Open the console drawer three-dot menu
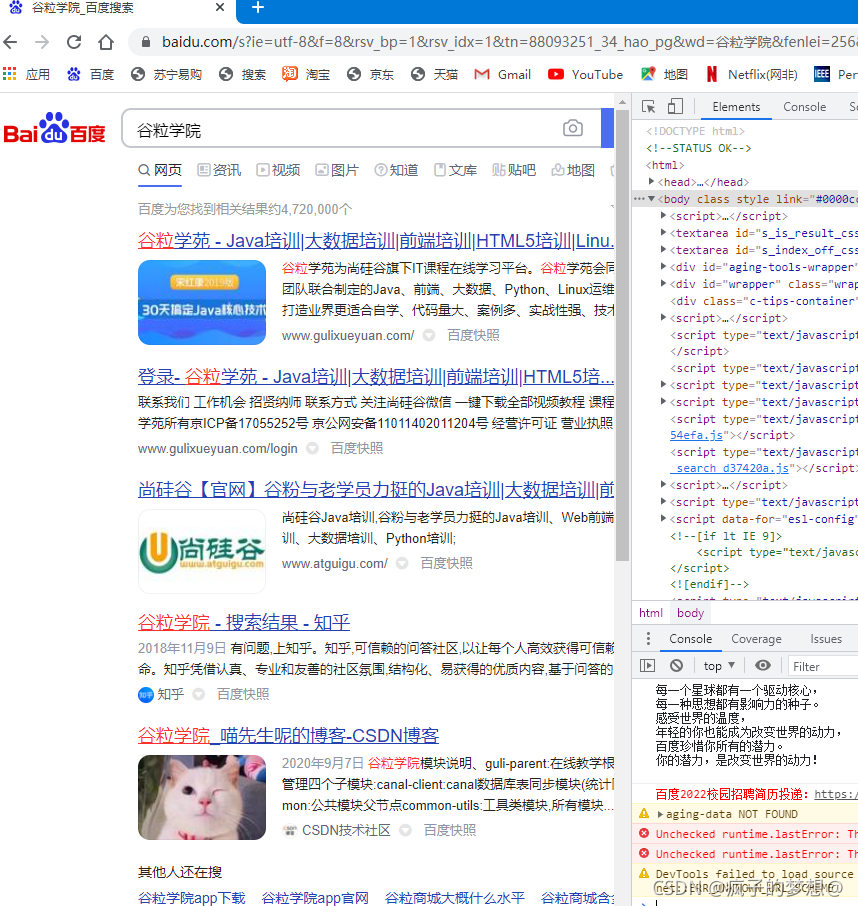The height and width of the screenshot is (906, 858). 648,638
